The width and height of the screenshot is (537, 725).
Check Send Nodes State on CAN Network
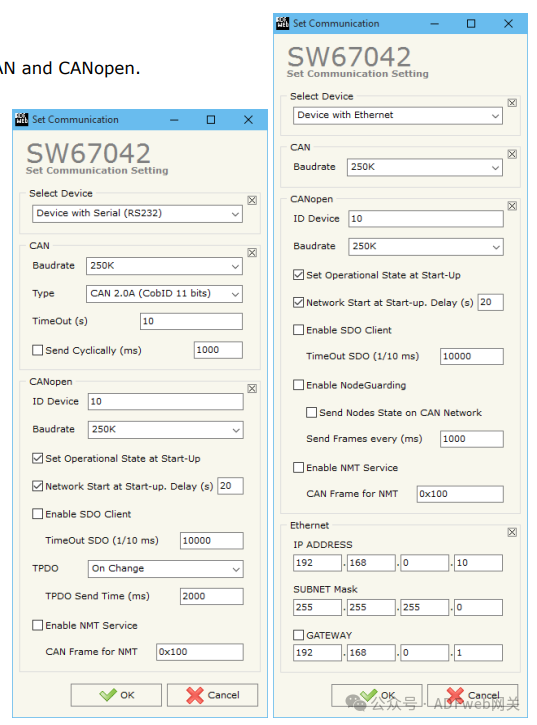pos(311,412)
